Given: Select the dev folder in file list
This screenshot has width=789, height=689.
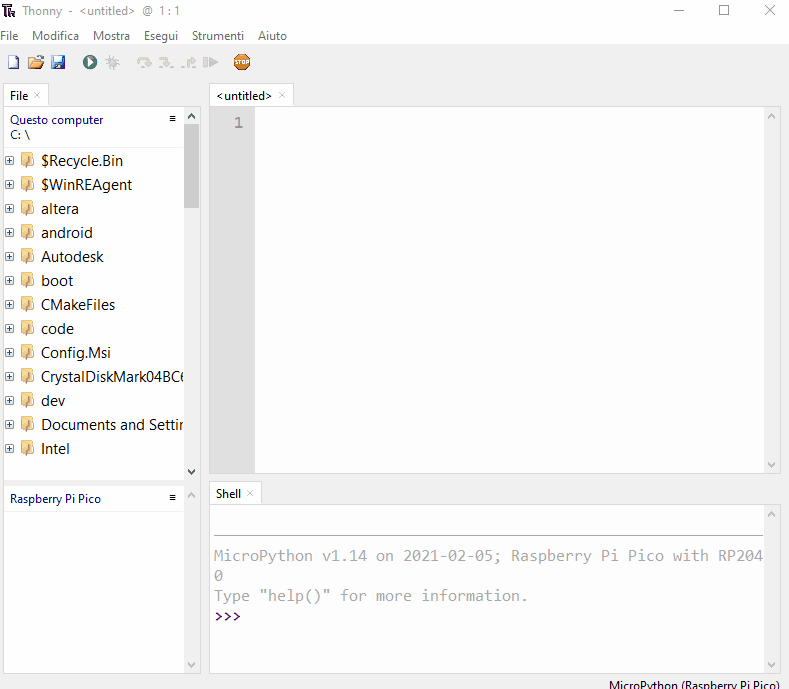Looking at the screenshot, I should 53,401.
